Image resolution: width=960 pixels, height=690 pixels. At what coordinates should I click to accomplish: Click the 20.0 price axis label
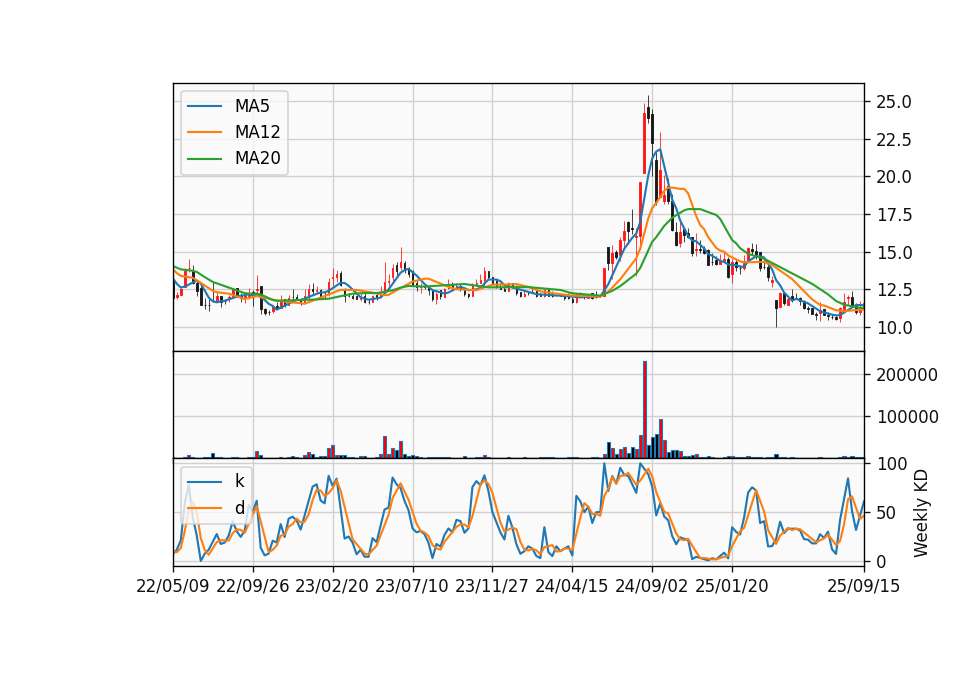894,177
